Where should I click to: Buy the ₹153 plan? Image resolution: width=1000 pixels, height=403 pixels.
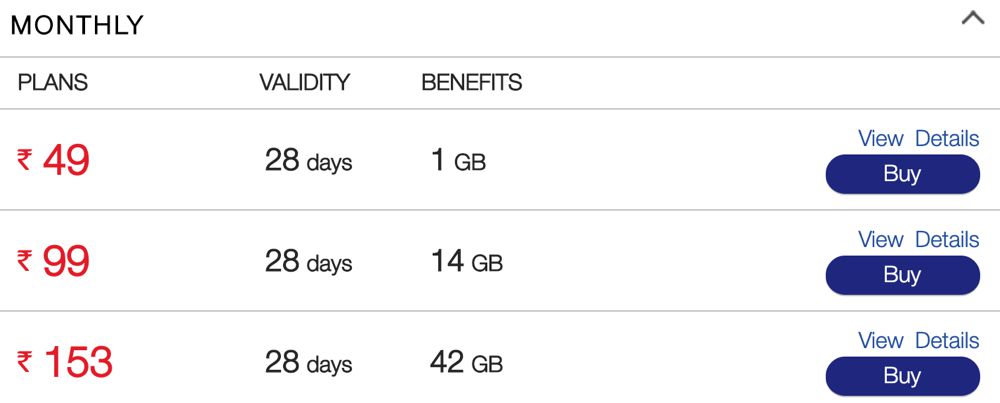tap(902, 376)
